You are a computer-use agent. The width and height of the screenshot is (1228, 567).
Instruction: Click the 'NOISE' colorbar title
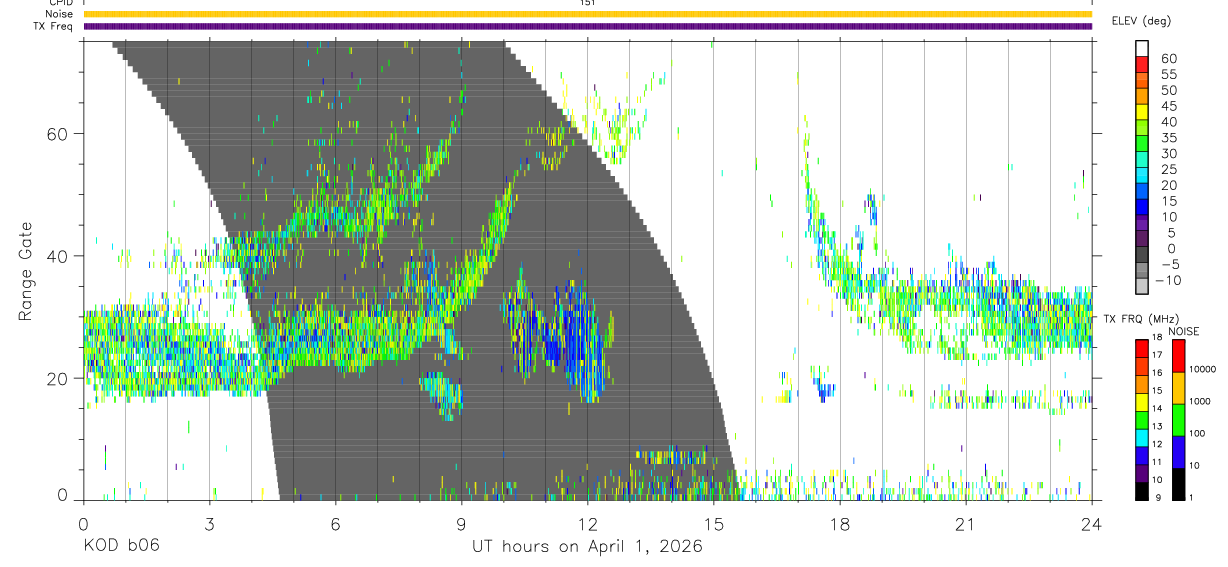(1184, 331)
